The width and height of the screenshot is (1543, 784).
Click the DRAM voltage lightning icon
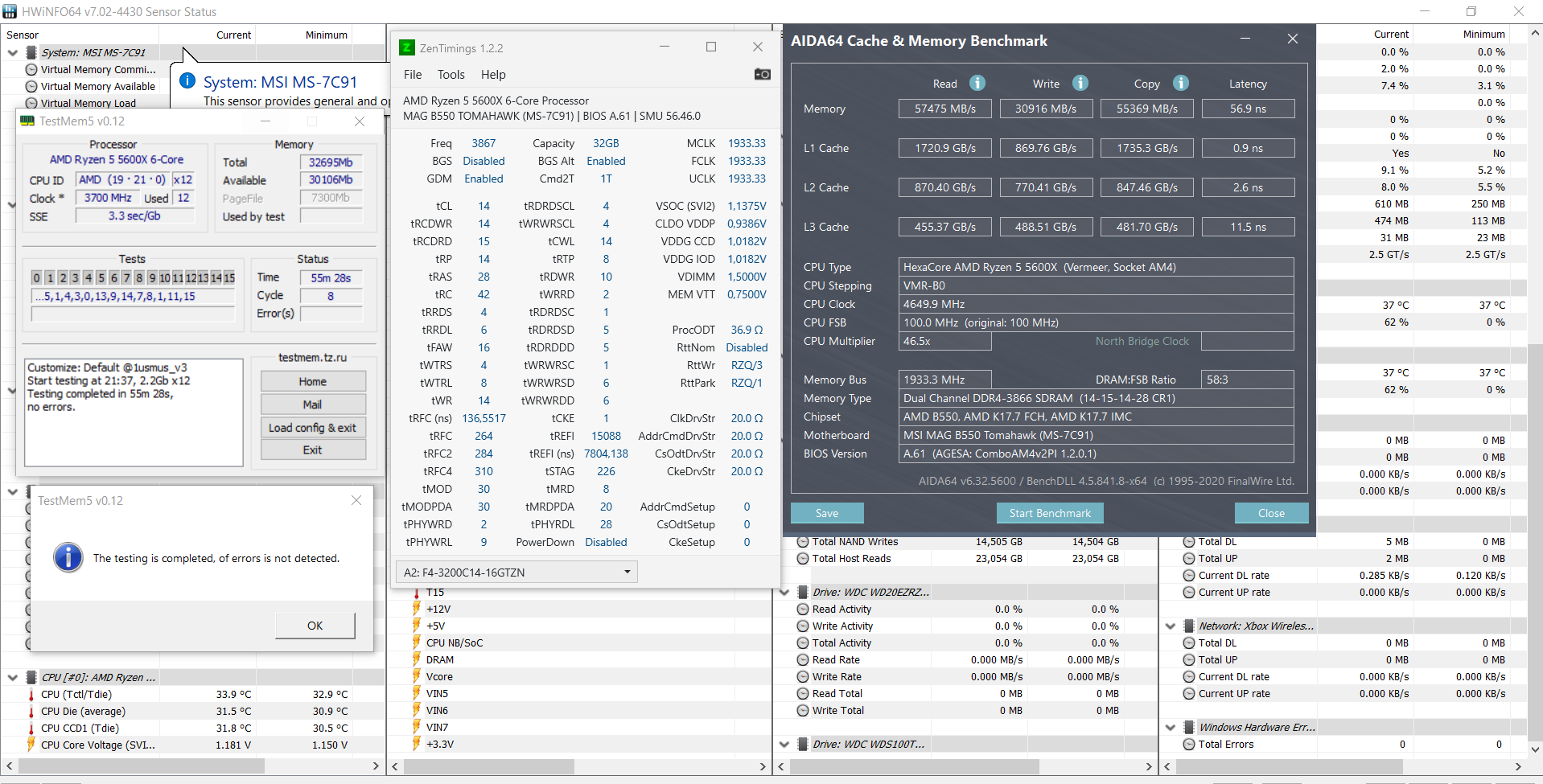[x=417, y=659]
